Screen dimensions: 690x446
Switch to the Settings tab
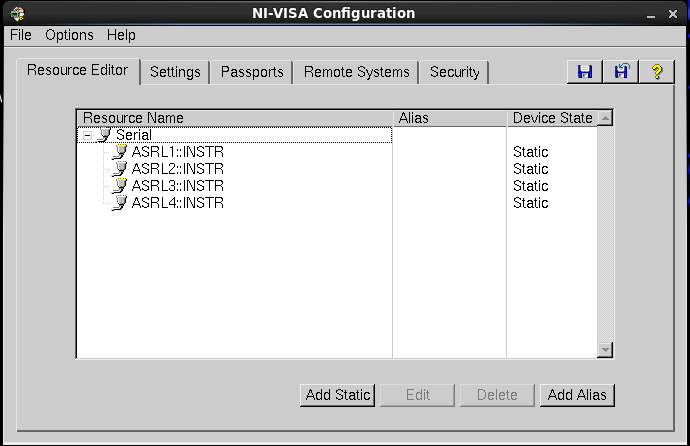(x=175, y=72)
